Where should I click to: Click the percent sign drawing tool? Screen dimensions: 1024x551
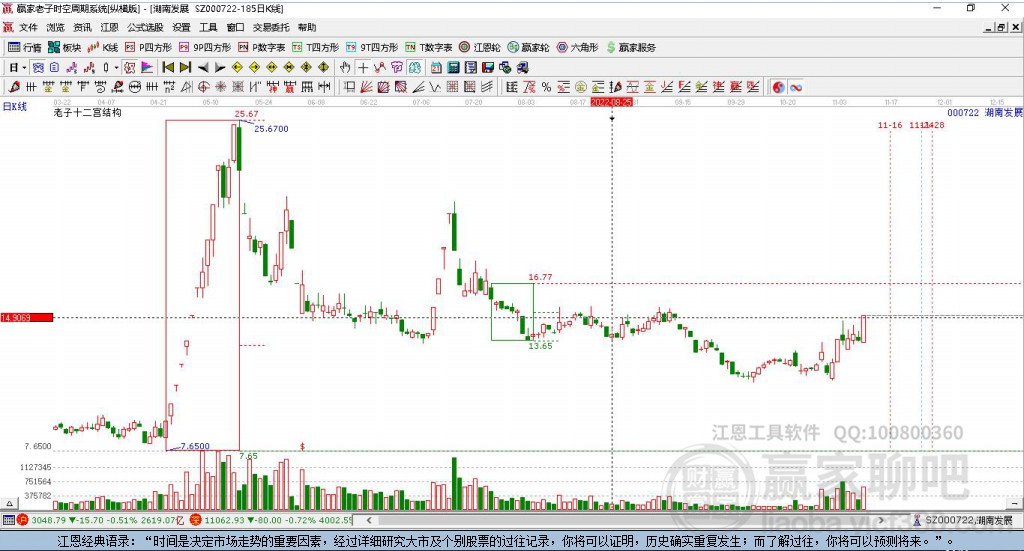tap(546, 87)
